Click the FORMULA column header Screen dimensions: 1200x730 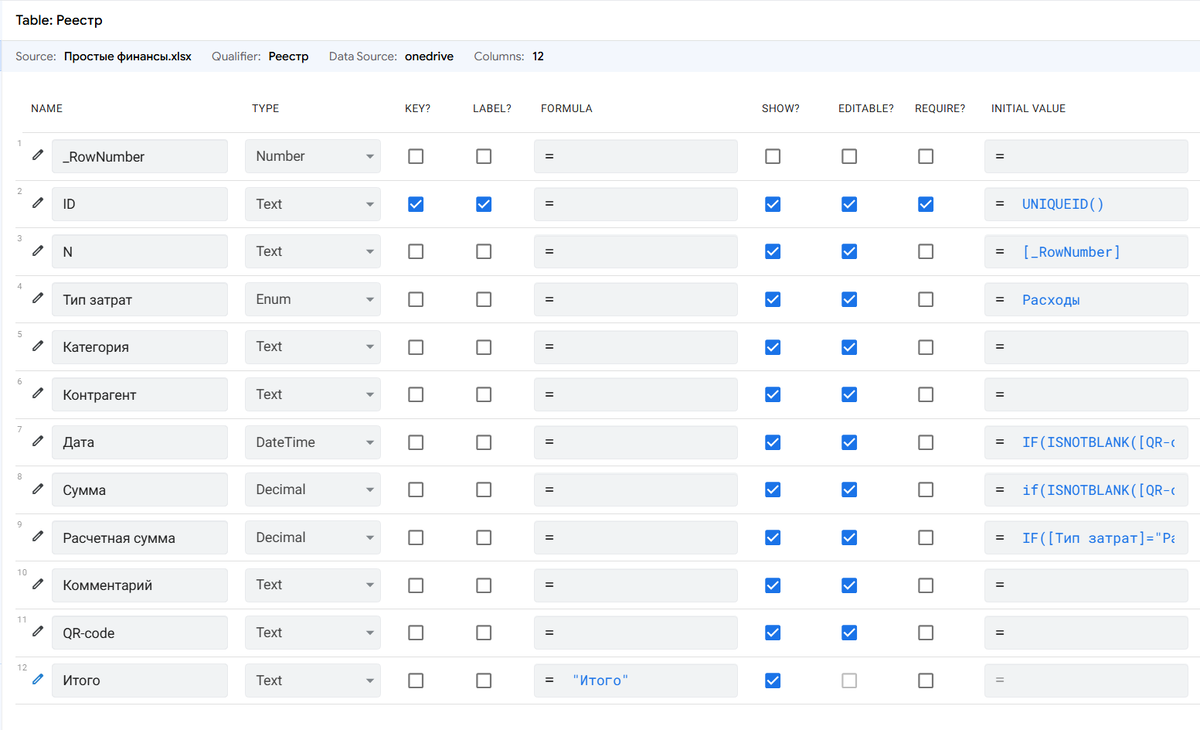pyautogui.click(x=566, y=108)
